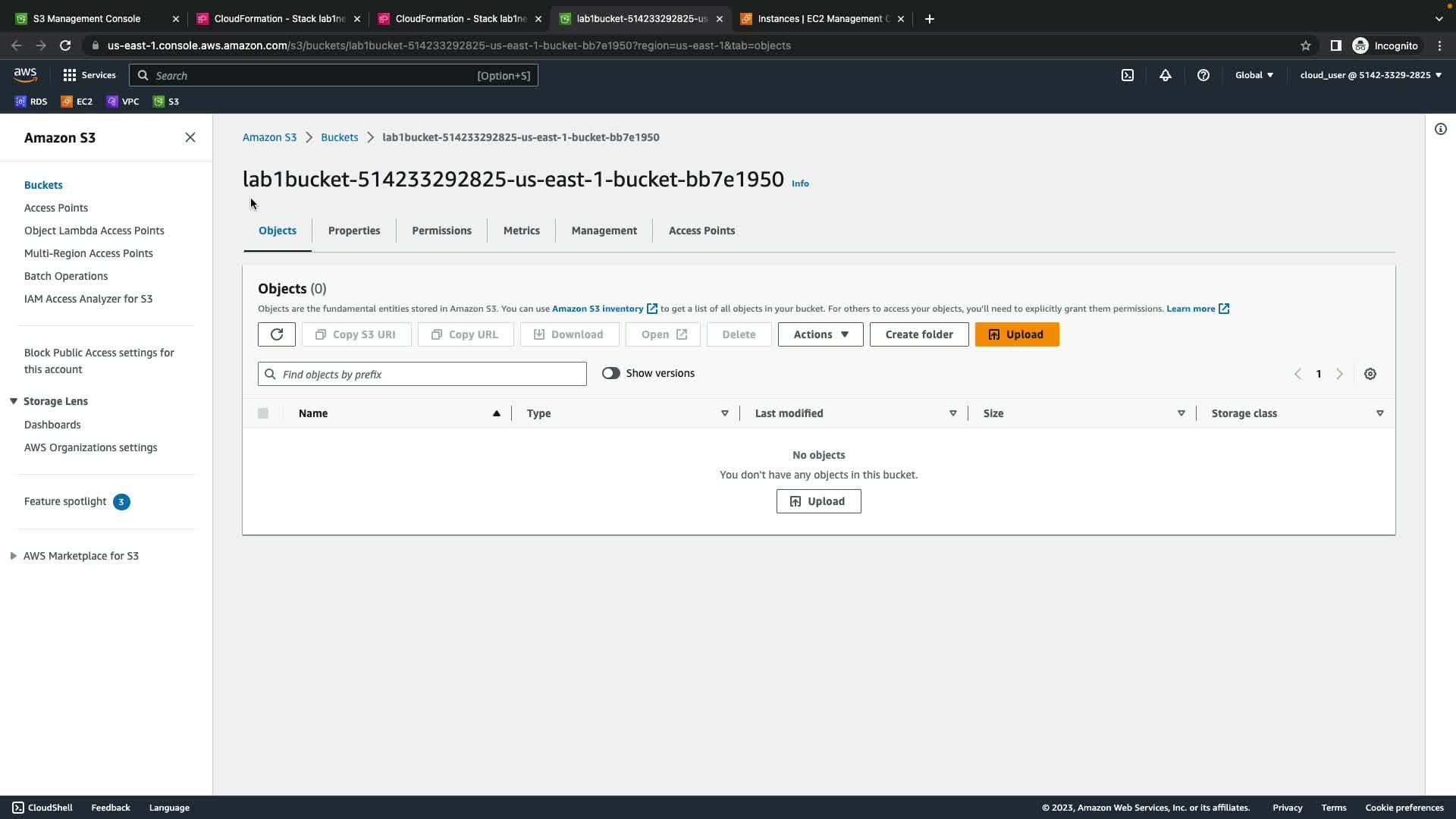The width and height of the screenshot is (1456, 819).
Task: Open the Global region dropdown
Action: coord(1254,75)
